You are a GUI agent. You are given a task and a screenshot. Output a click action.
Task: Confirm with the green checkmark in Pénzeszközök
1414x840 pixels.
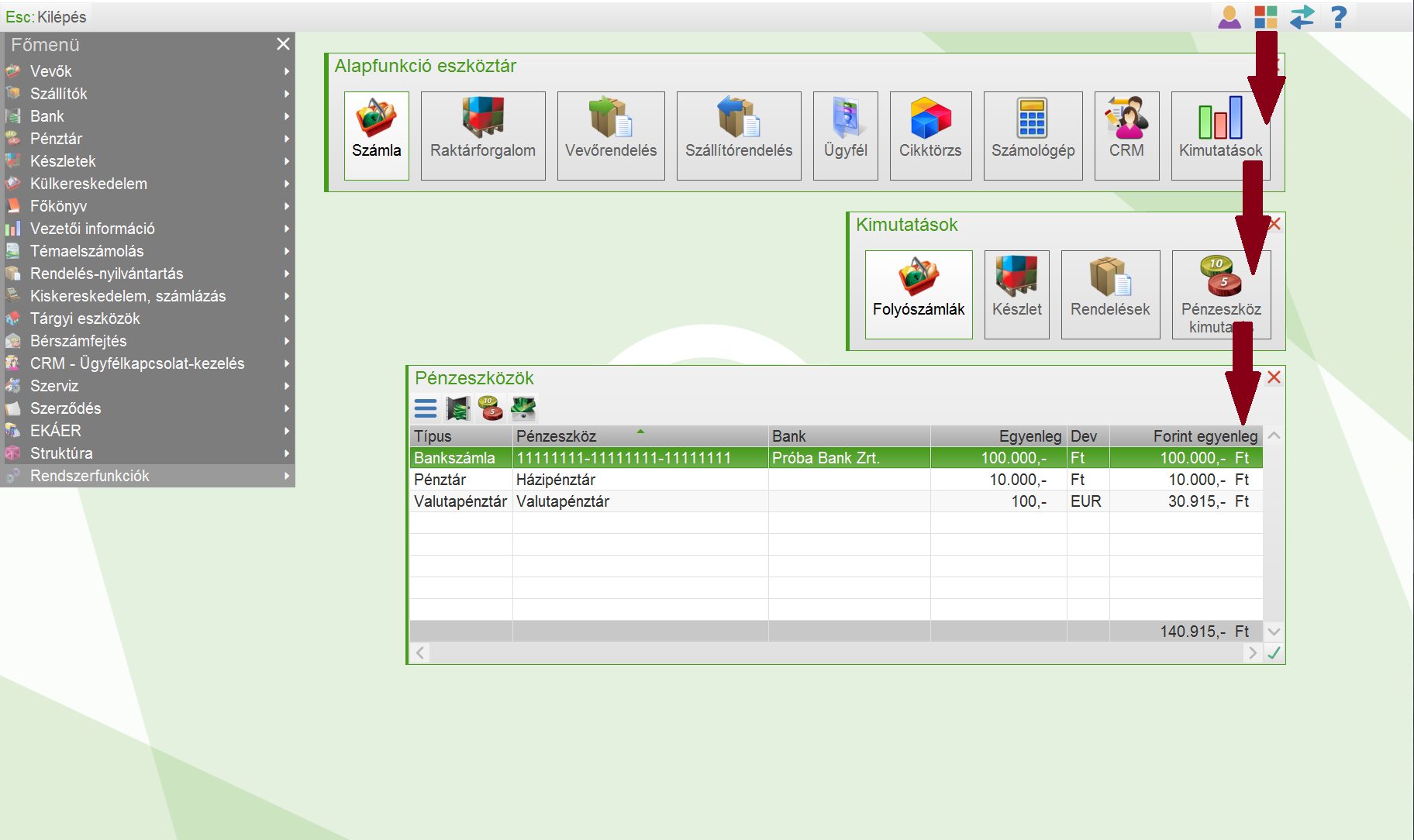pos(1274,653)
